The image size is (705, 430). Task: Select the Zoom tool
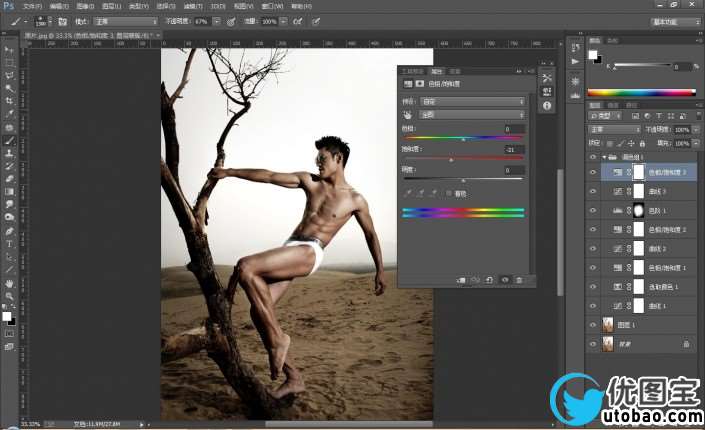9,296
